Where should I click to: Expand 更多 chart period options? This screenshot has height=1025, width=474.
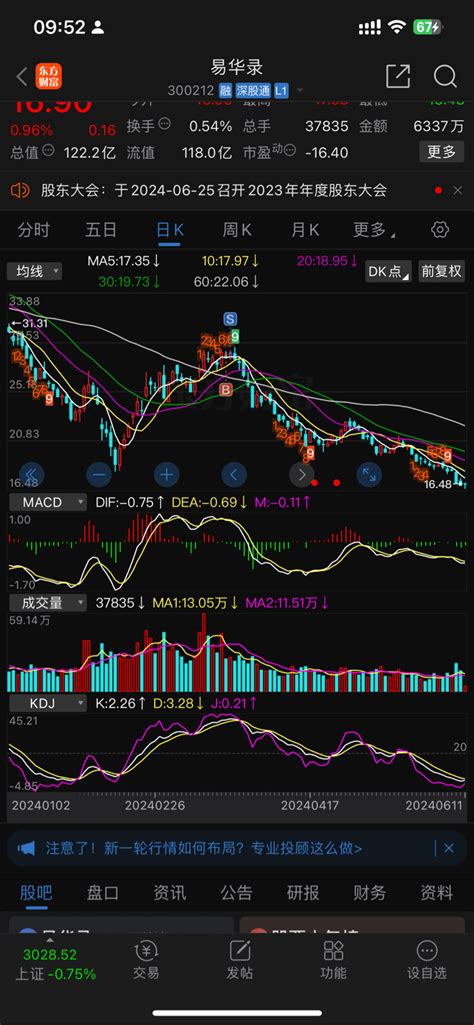374,229
